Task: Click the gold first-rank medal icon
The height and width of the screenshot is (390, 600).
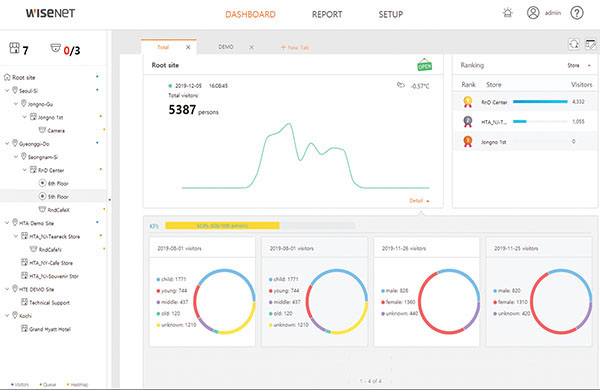Action: coord(468,102)
